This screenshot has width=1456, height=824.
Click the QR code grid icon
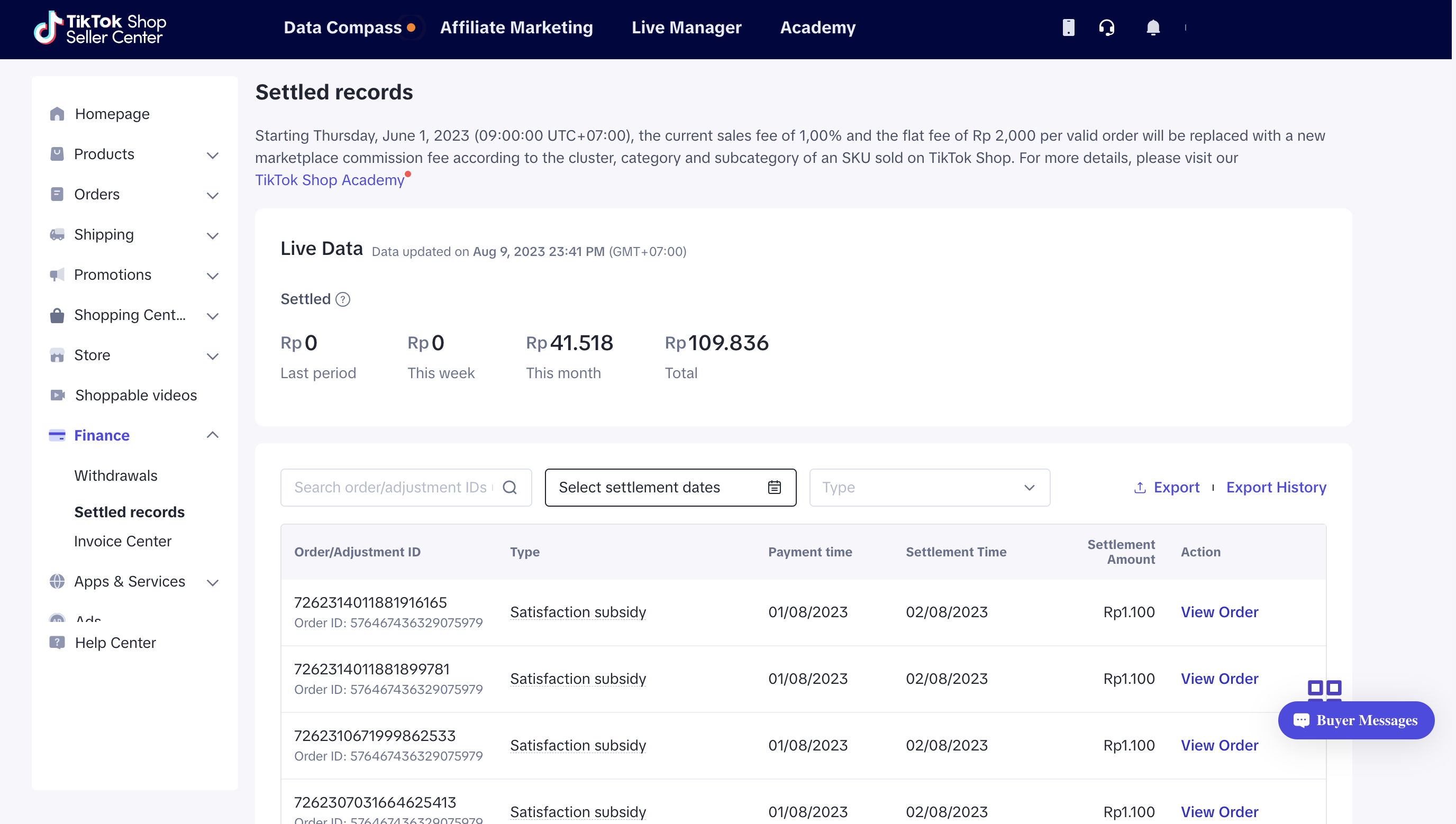point(1324,689)
